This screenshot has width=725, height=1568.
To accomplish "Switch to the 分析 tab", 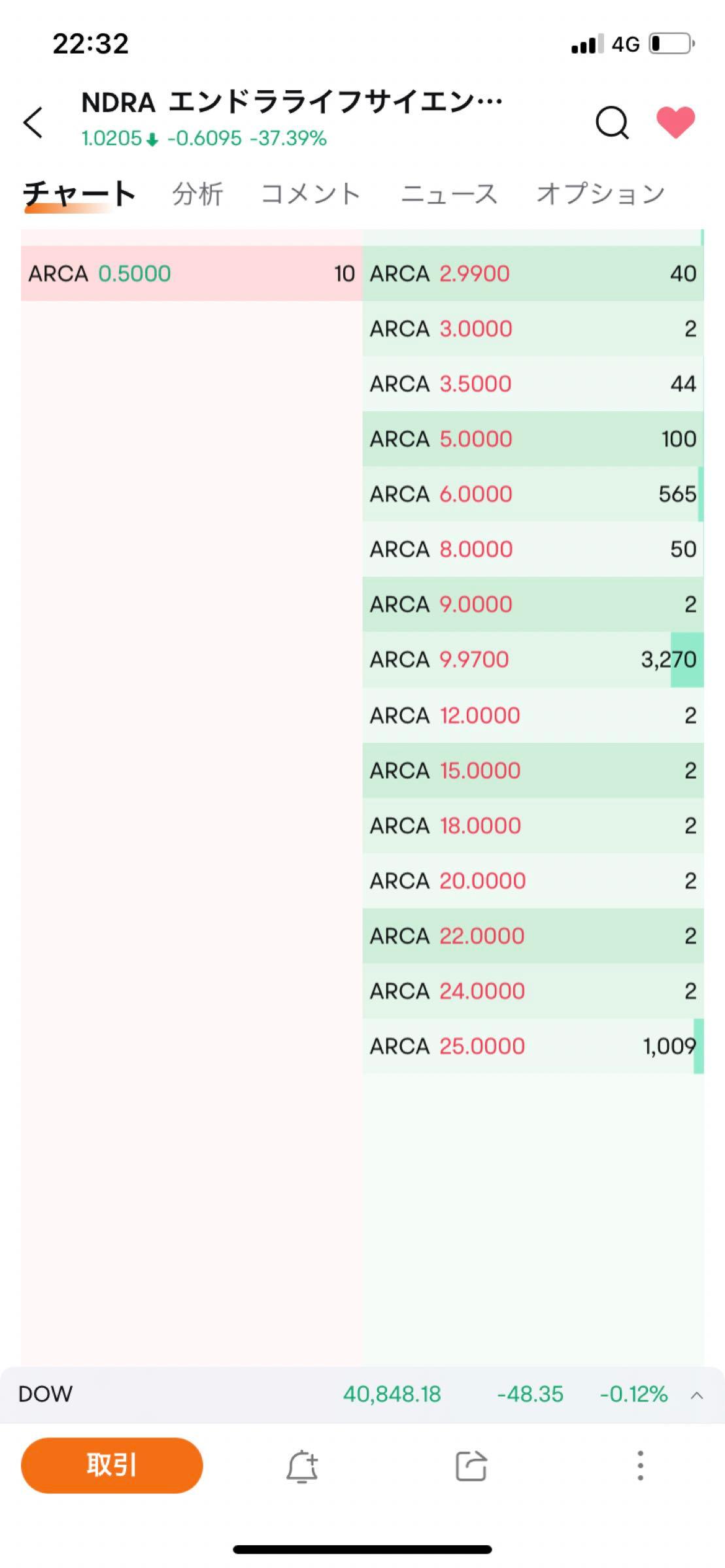I will pyautogui.click(x=197, y=194).
